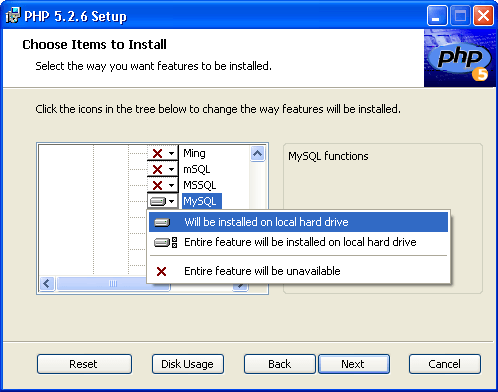Click the 'Choose Items to Install' heading
Viewport: 498px width, 392px height.
94,44
